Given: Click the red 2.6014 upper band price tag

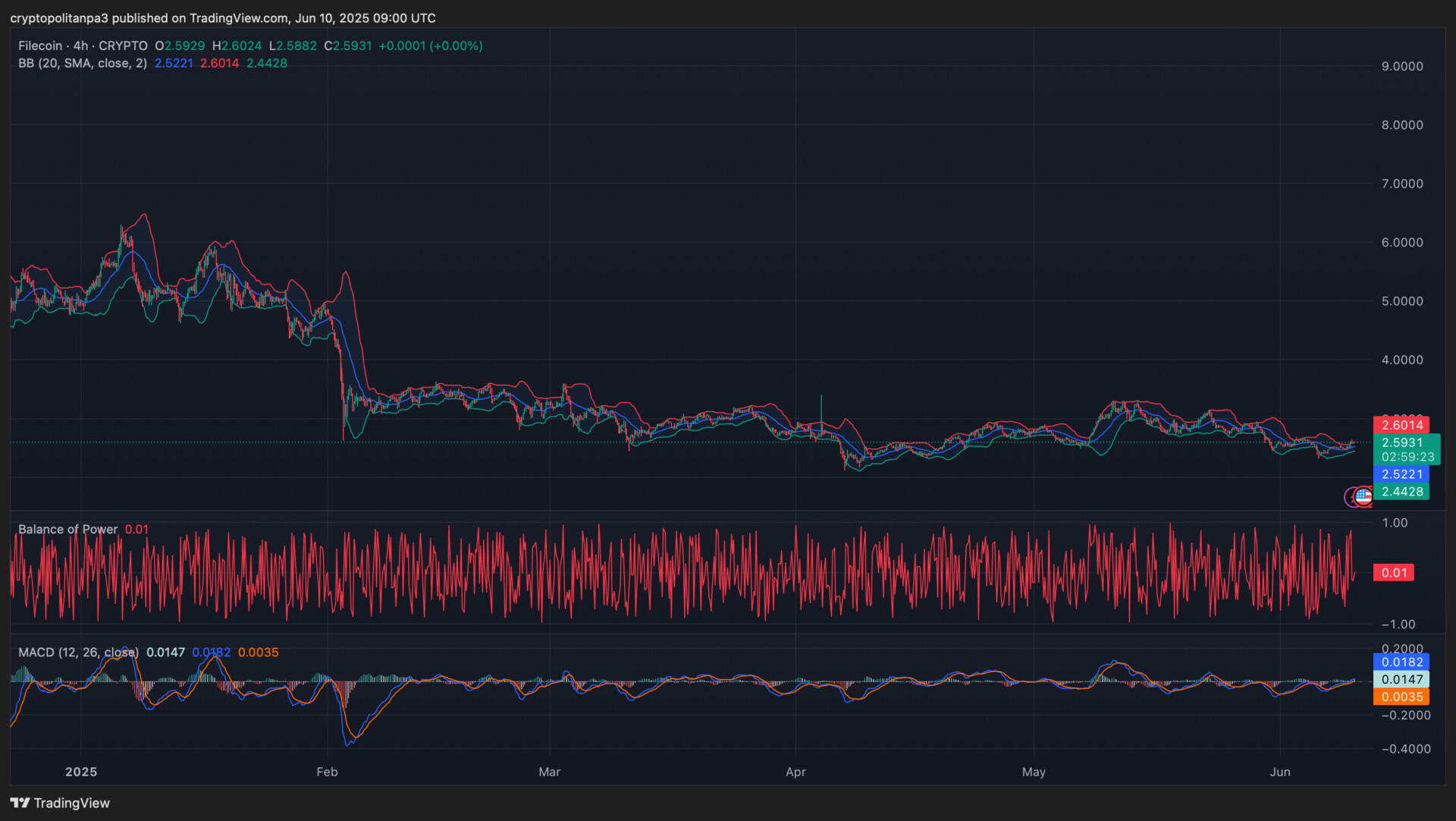Looking at the screenshot, I should (1401, 425).
